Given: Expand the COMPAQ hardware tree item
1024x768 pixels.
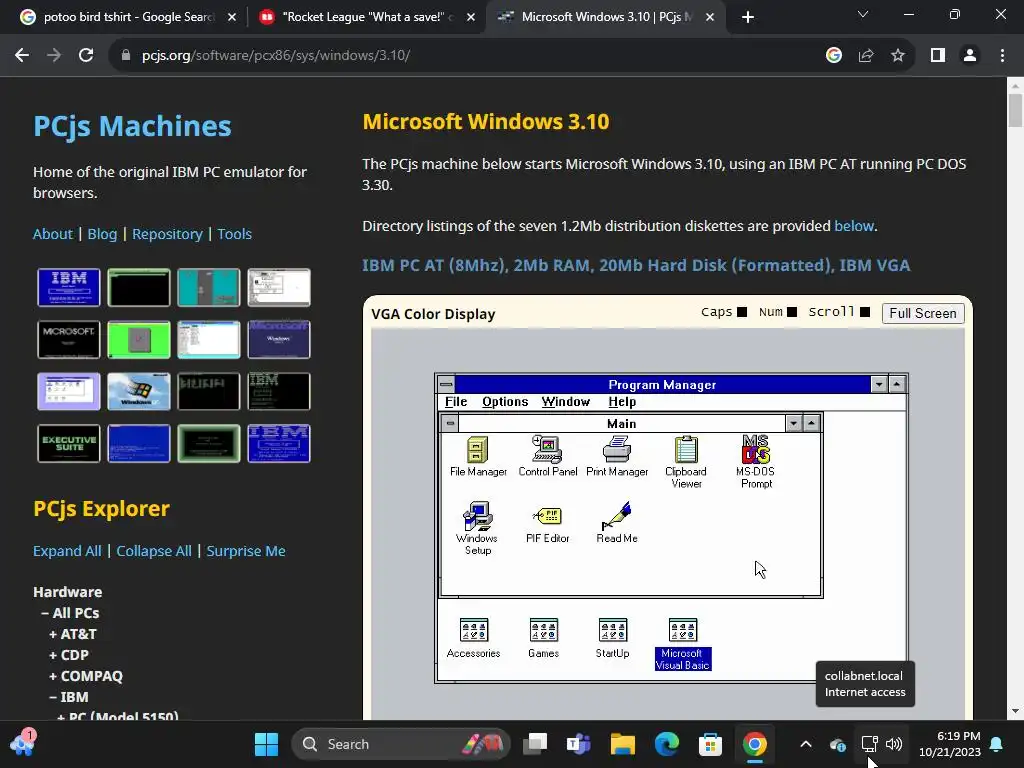Looking at the screenshot, I should tap(86, 676).
